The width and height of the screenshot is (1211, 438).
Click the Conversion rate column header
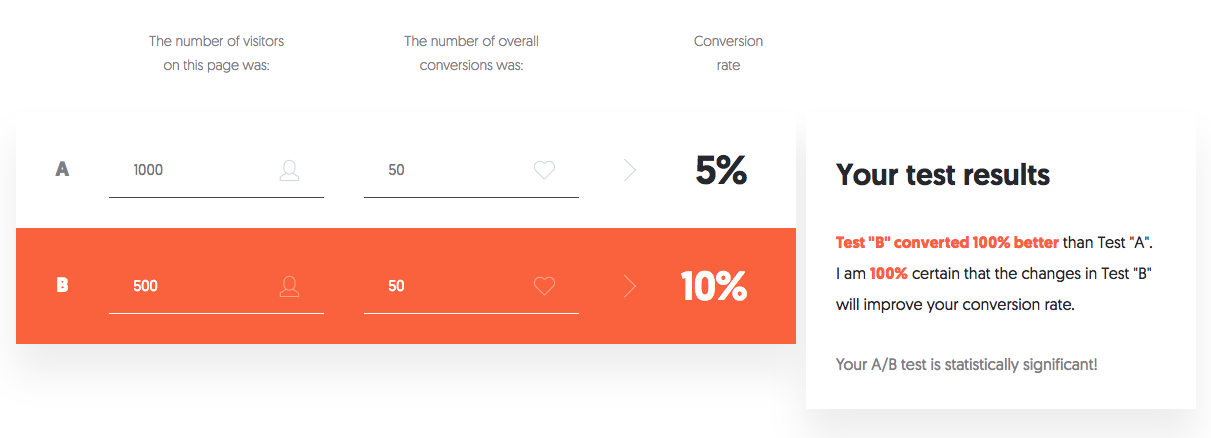point(728,54)
